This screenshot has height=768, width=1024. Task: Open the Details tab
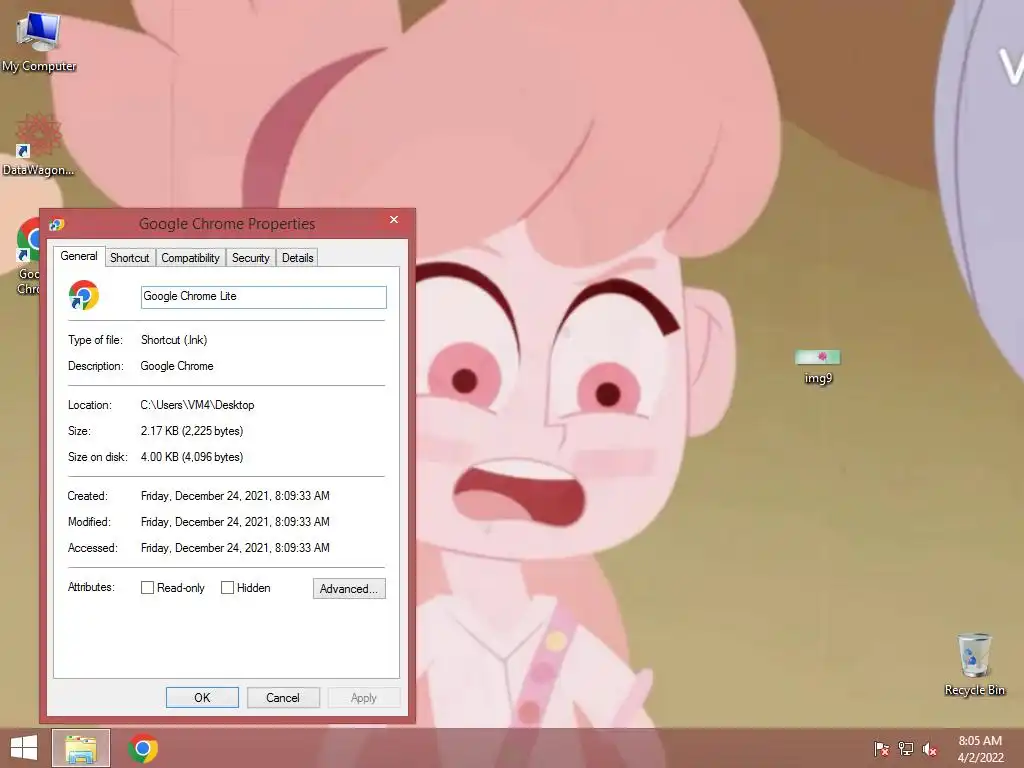pyautogui.click(x=298, y=258)
